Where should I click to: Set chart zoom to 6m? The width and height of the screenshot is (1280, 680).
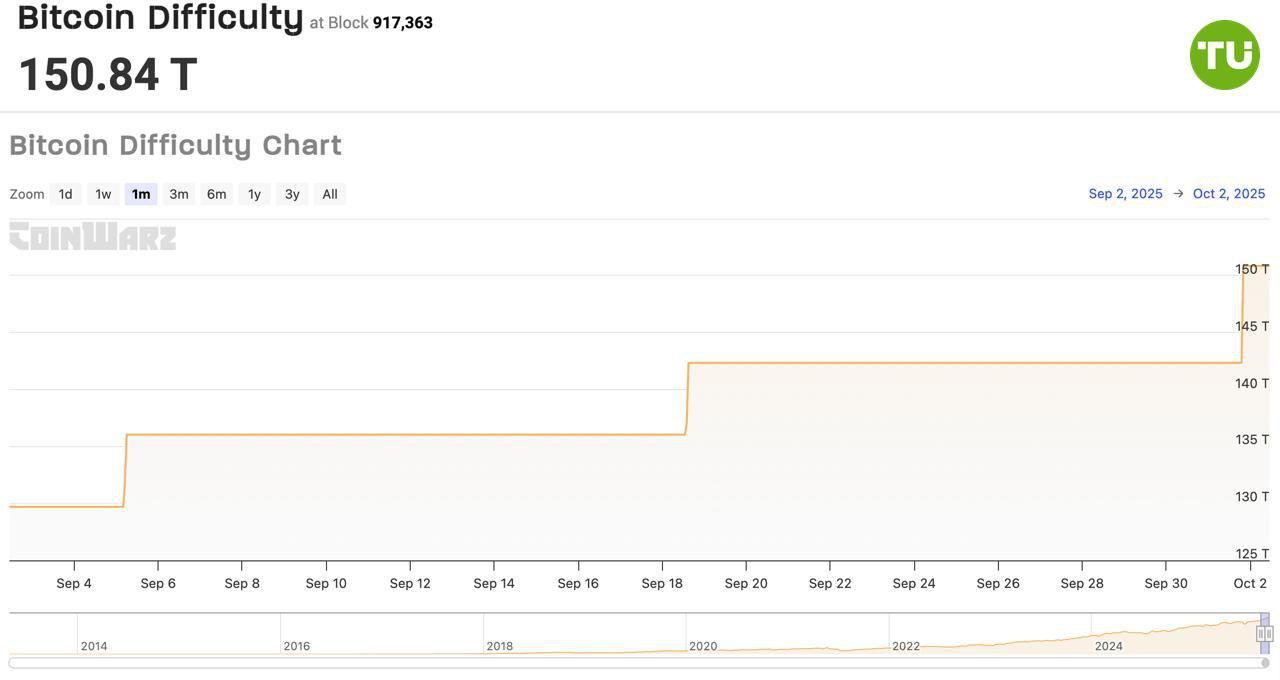tap(217, 194)
